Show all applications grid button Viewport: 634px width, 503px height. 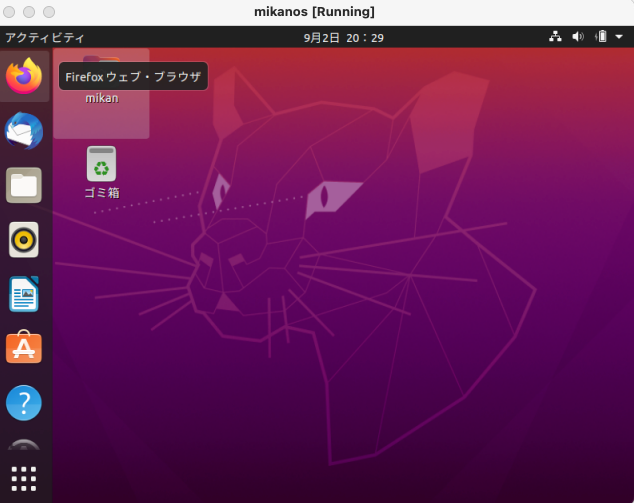(24, 479)
